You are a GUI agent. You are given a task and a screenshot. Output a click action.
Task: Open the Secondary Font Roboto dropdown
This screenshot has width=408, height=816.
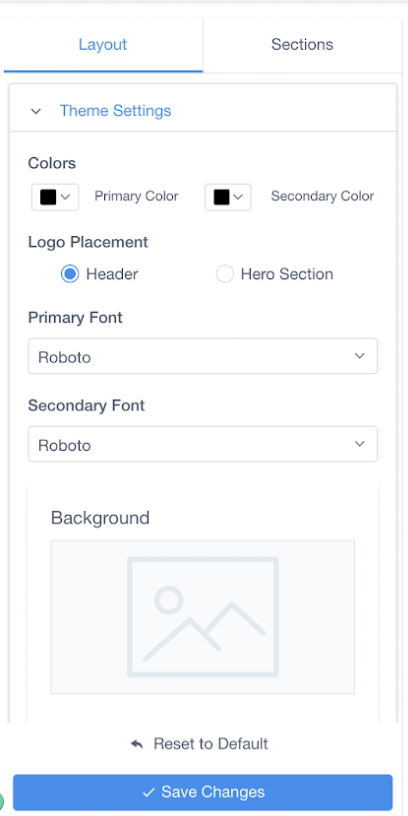[x=202, y=444]
